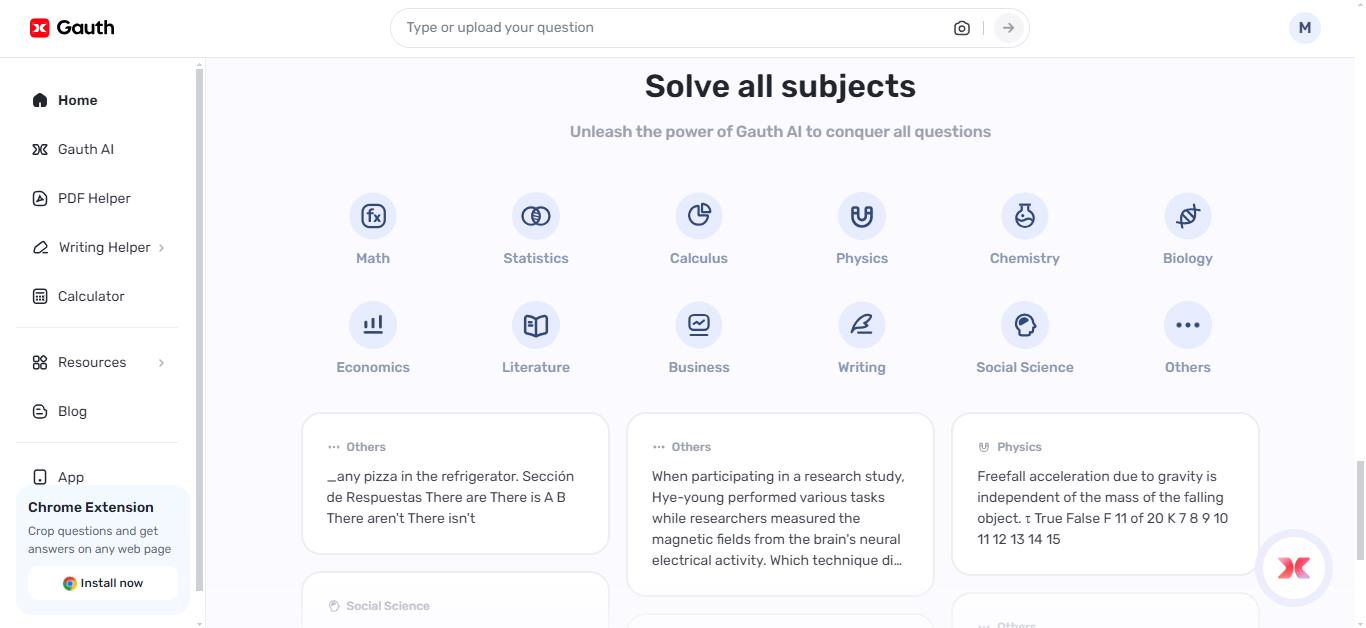Viewport: 1366px width, 628px height.
Task: Select the Economics chart icon
Action: [x=372, y=324]
